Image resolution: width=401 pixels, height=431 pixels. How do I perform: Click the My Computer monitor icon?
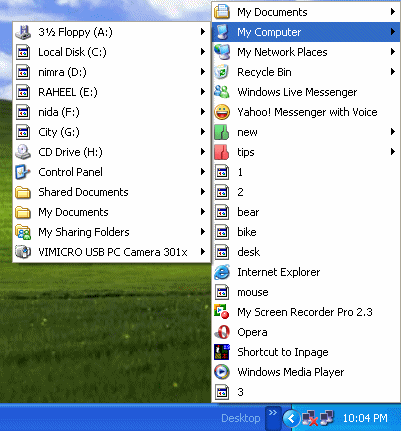pyautogui.click(x=222, y=32)
